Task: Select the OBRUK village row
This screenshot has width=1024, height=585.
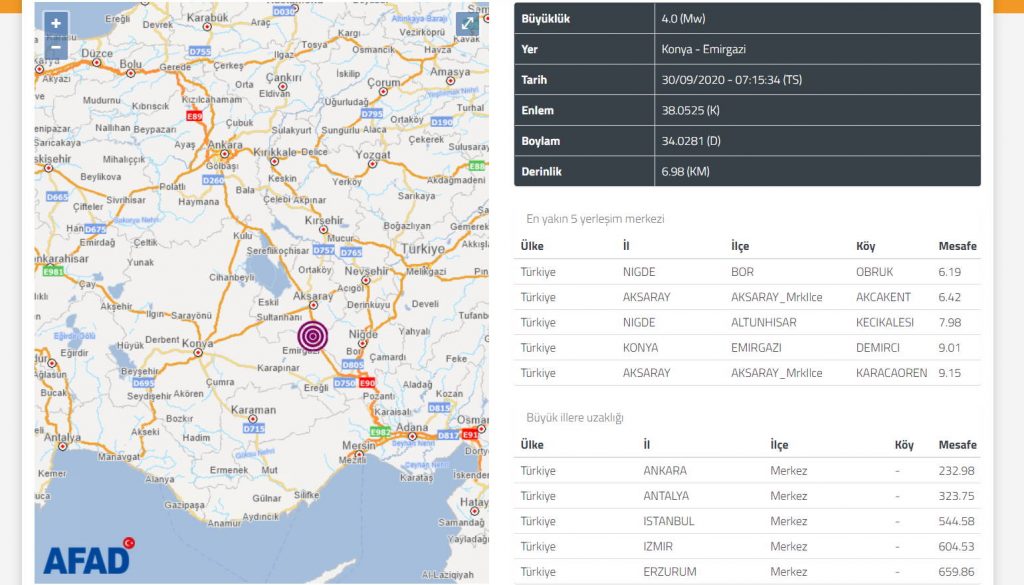Action: [x=747, y=272]
